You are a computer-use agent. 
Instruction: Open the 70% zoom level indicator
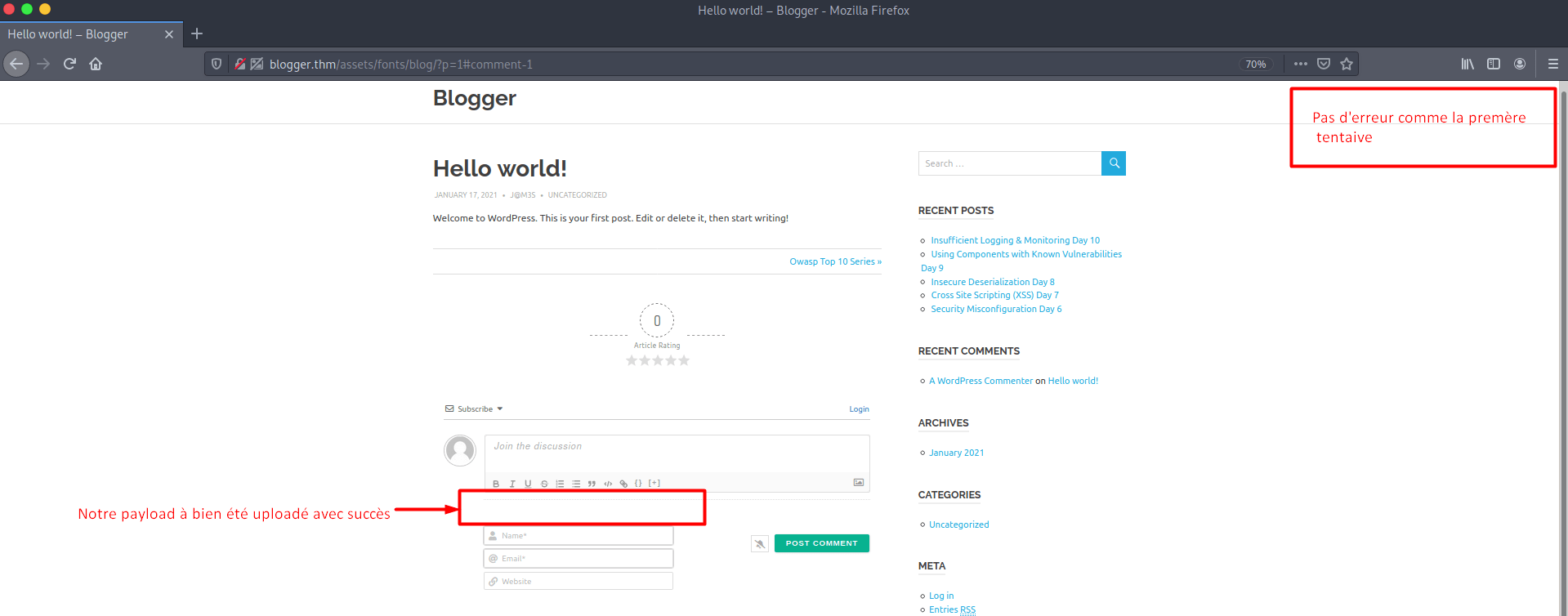[x=1256, y=65]
